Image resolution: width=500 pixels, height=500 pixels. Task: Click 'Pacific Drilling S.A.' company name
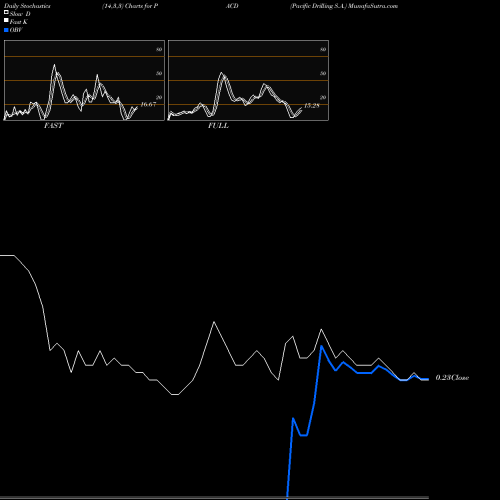pos(318,6)
